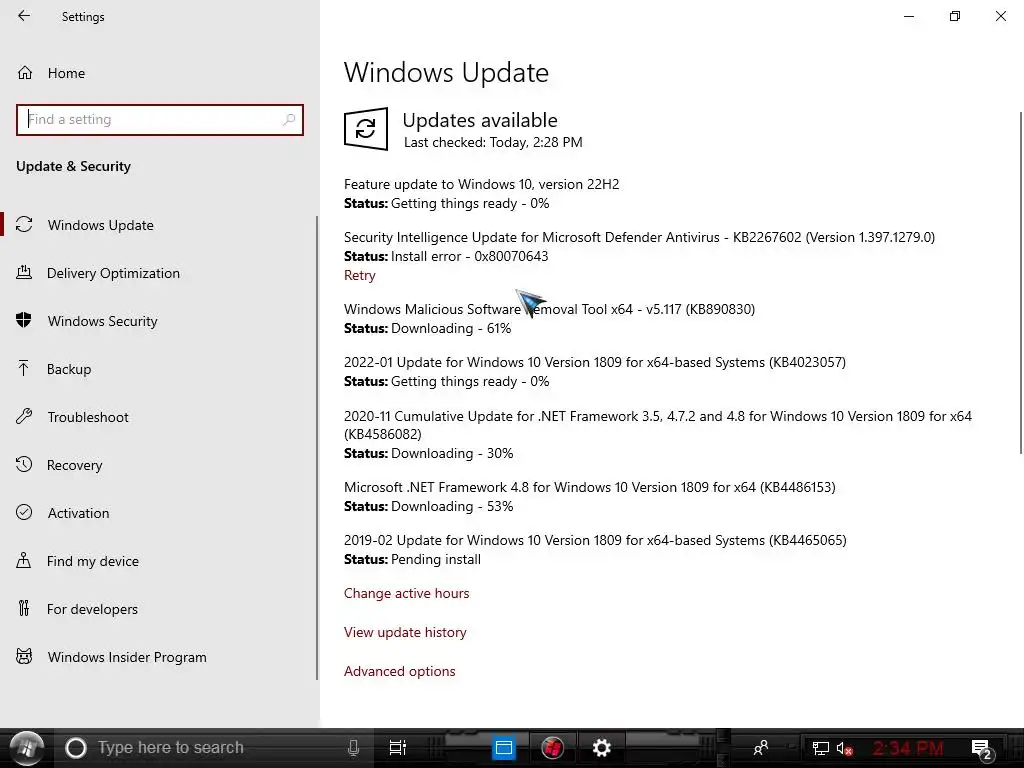
Task: Click the Windows Security shield icon
Action: point(24,320)
